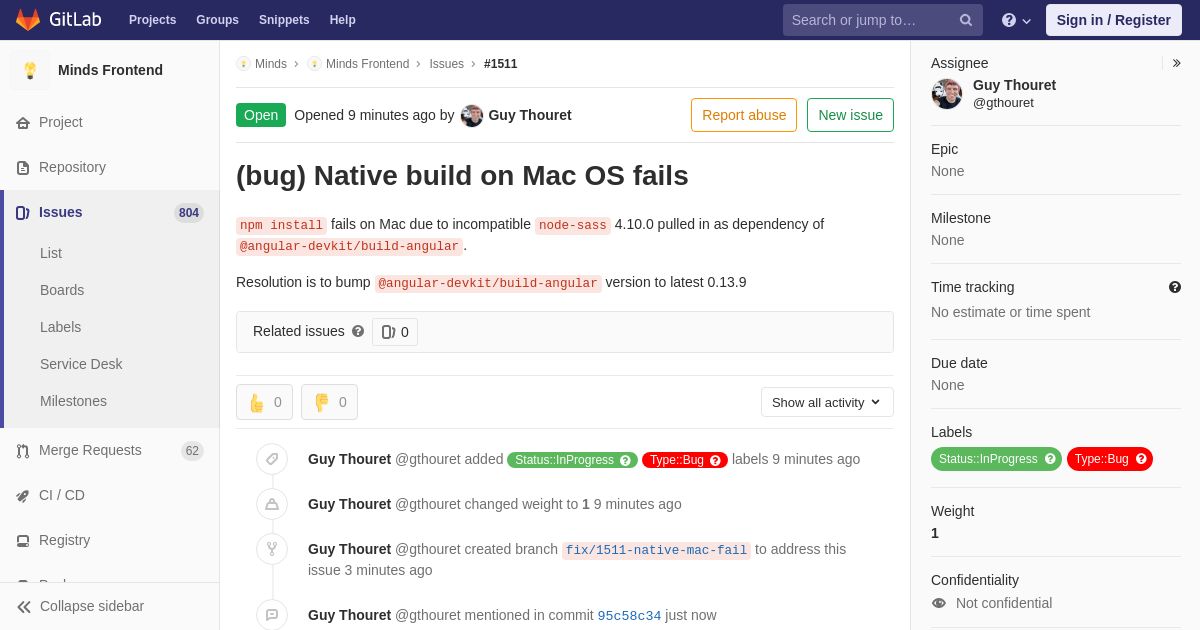The width and height of the screenshot is (1200, 630).
Task: Click the assignee avatar in right sidebar
Action: 947,94
